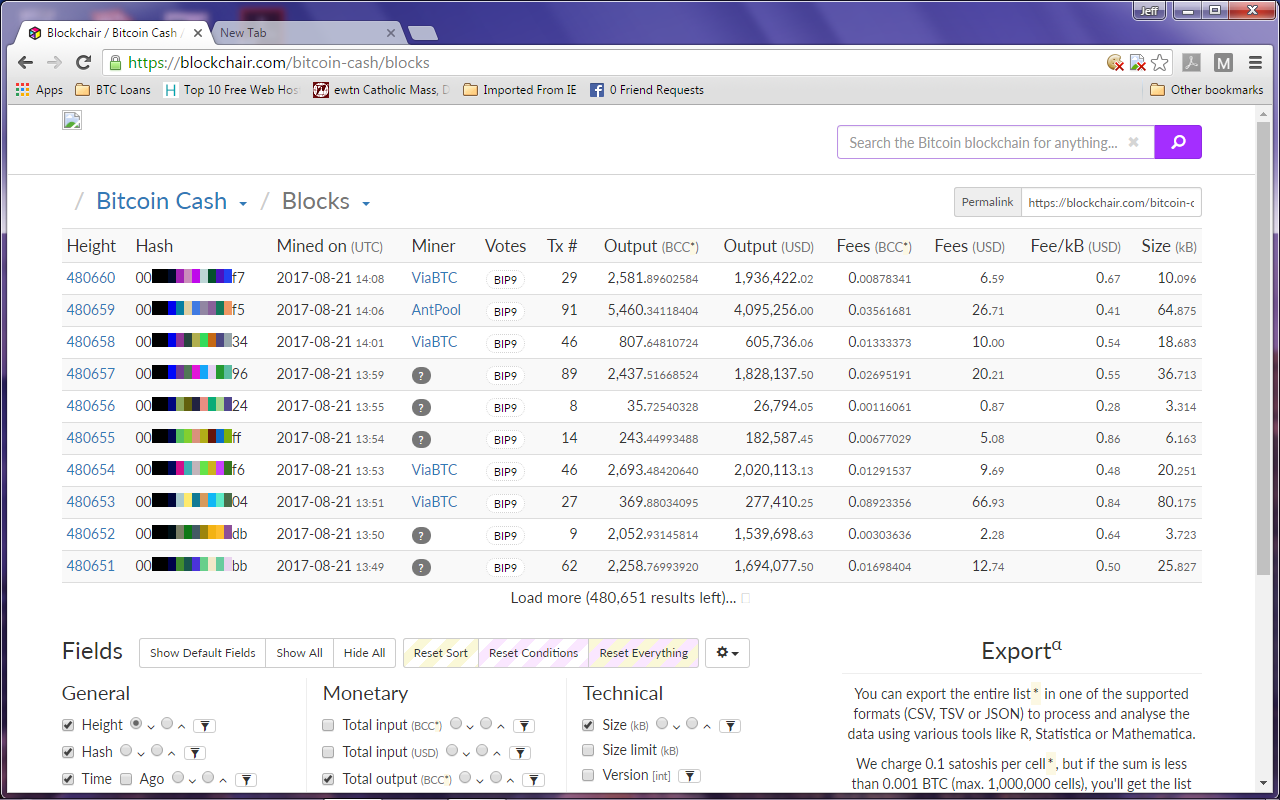Select descending sort radio for Height
Image resolution: width=1280 pixels, height=800 pixels.
[x=136, y=724]
